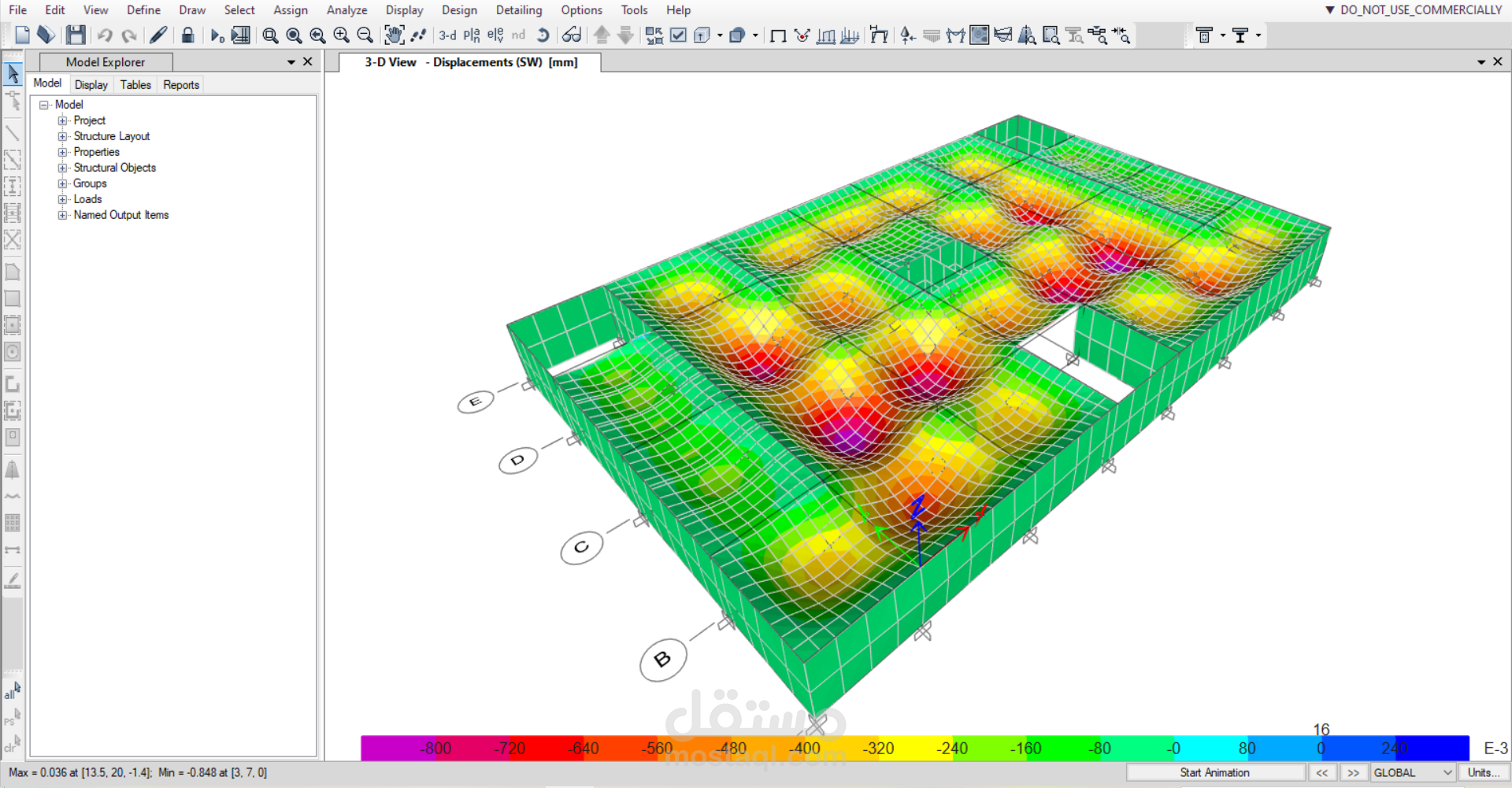Click the Redo arrow in the toolbar

(129, 35)
